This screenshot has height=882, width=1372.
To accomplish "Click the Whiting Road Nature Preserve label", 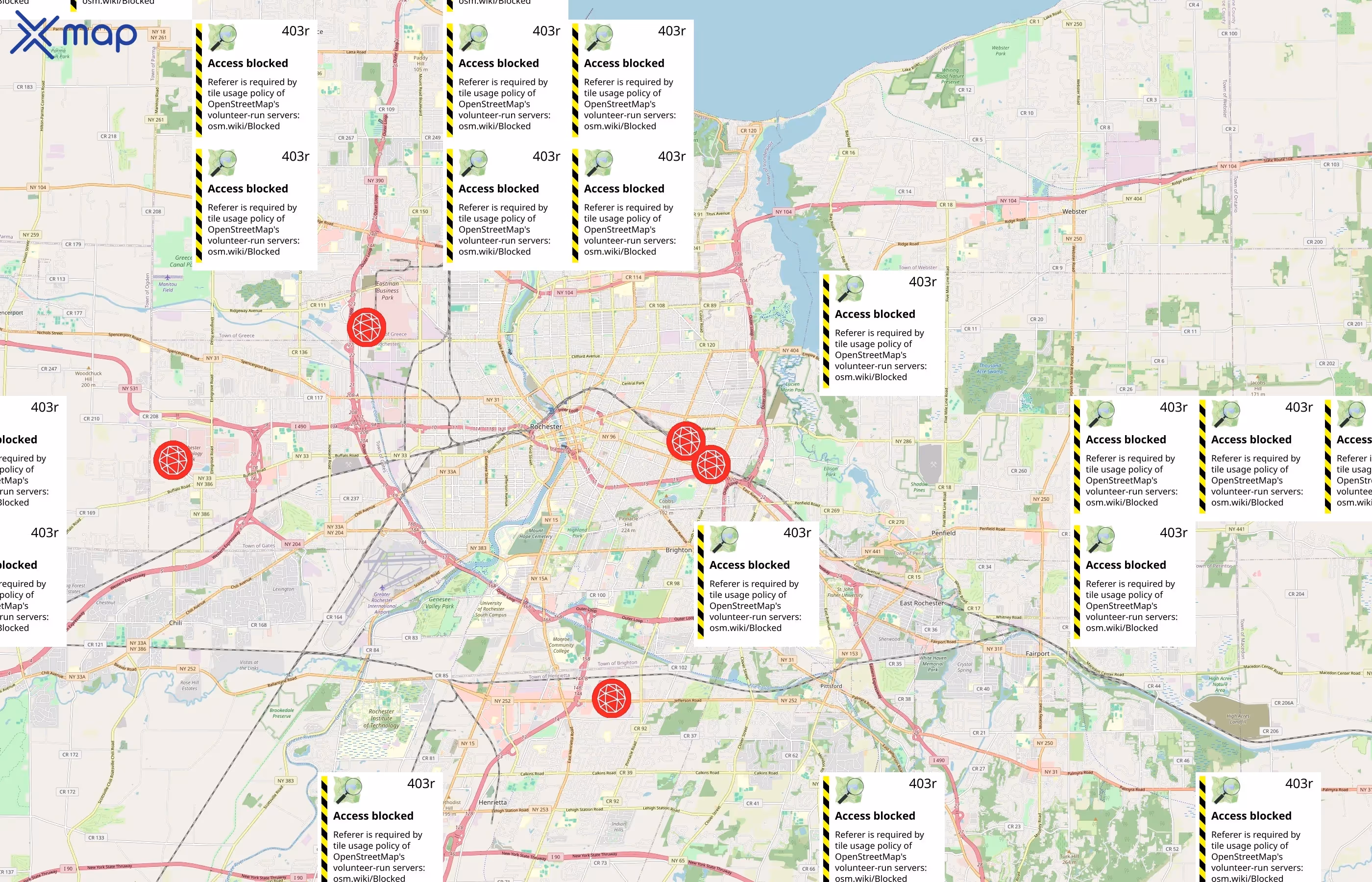I will (950, 75).
